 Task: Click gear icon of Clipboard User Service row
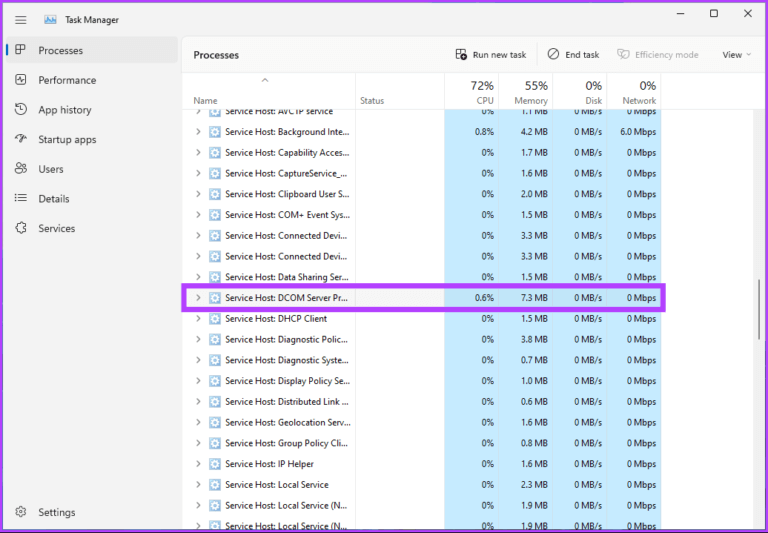point(215,194)
